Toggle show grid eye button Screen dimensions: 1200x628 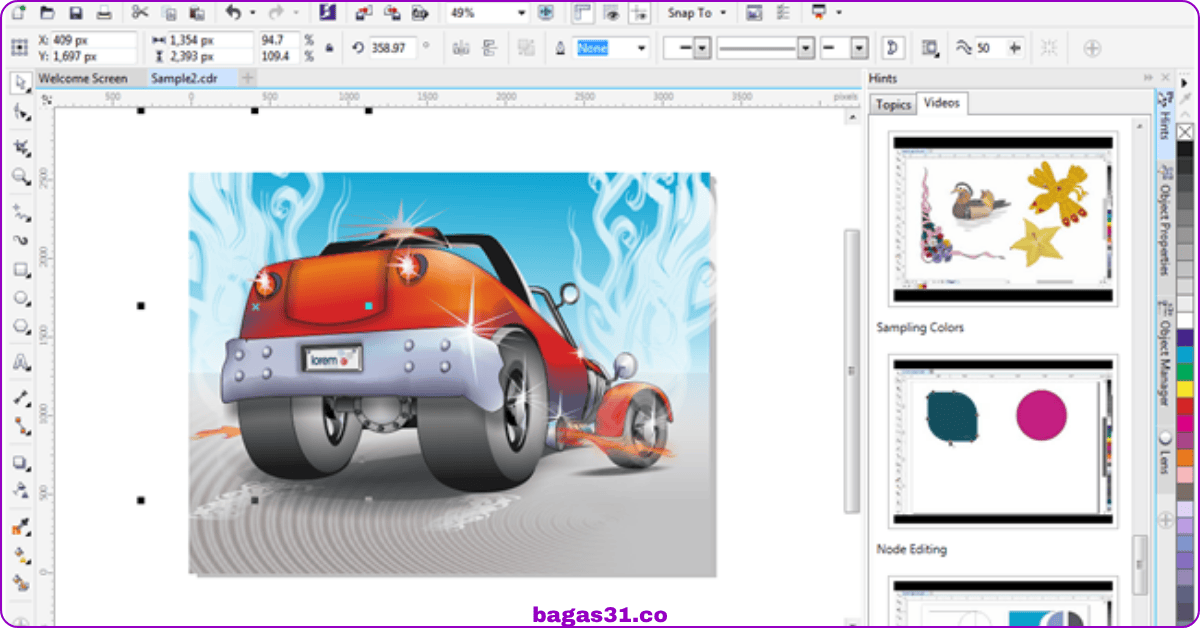click(610, 13)
